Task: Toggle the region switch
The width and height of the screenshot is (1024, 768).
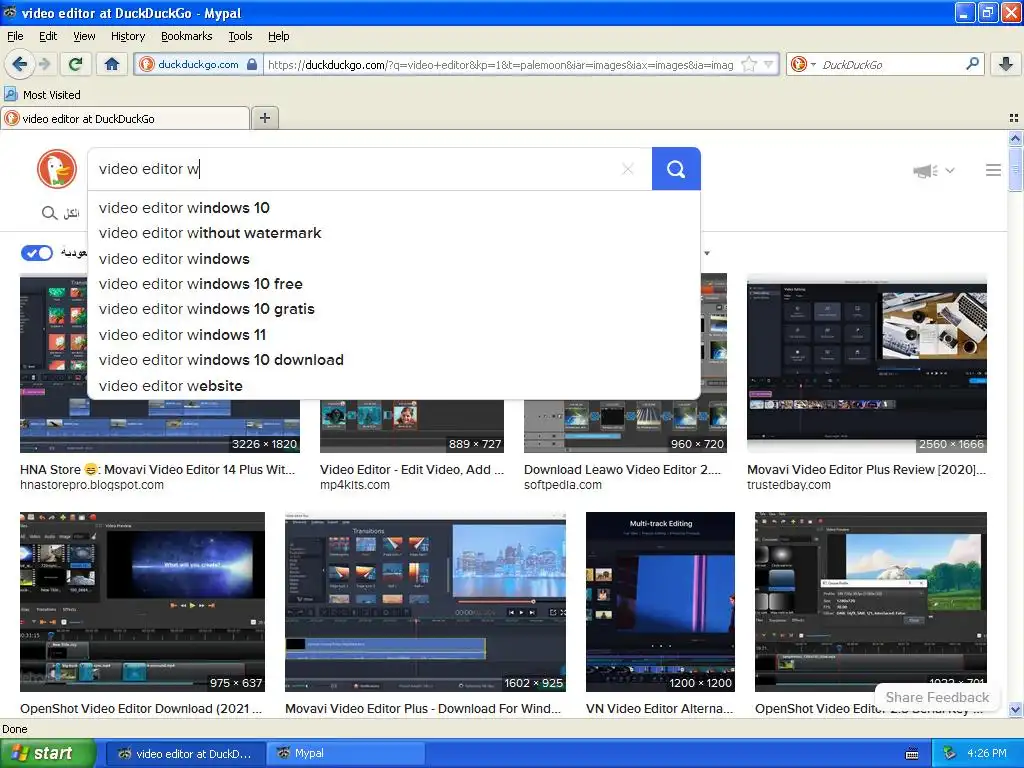Action: click(37, 253)
